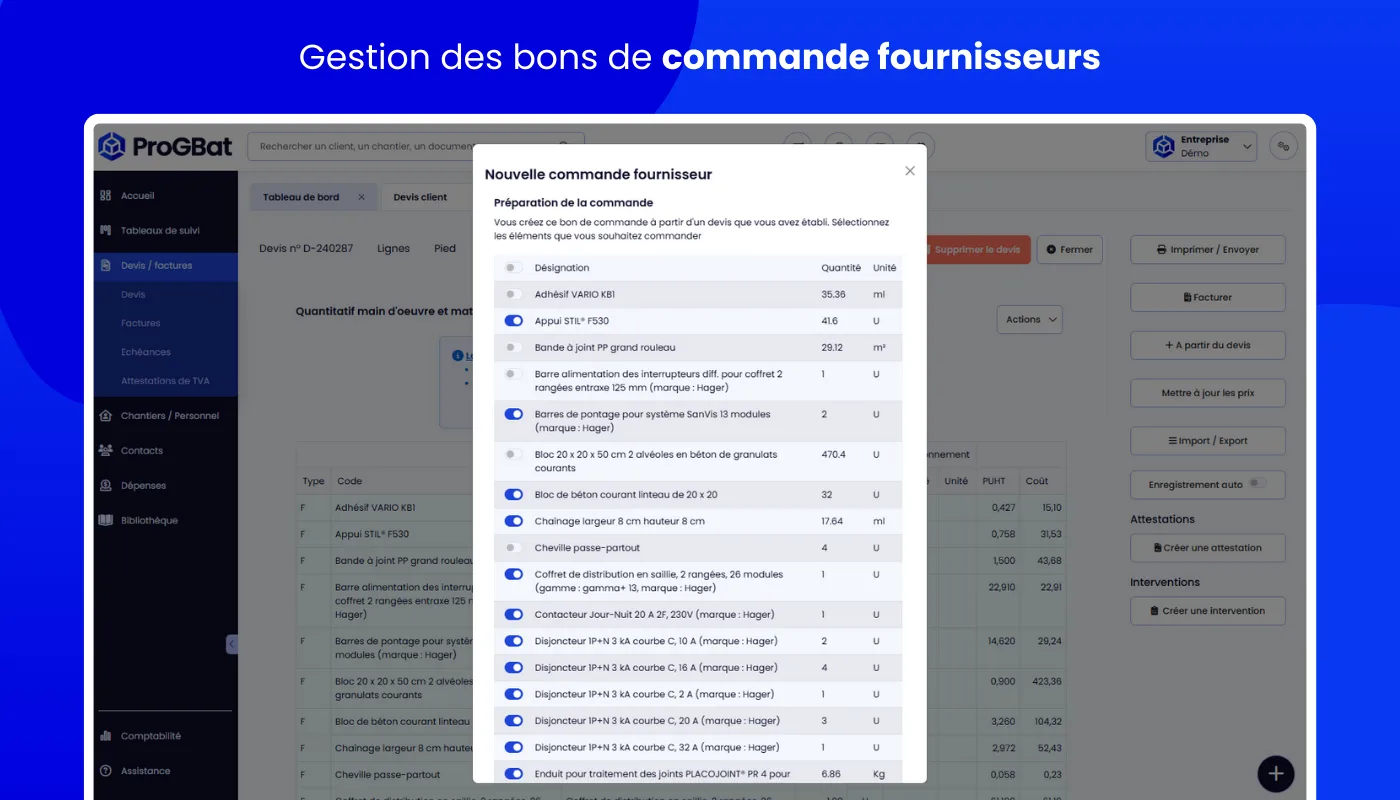Click the Imprimer / Envoyer button

(x=1208, y=249)
